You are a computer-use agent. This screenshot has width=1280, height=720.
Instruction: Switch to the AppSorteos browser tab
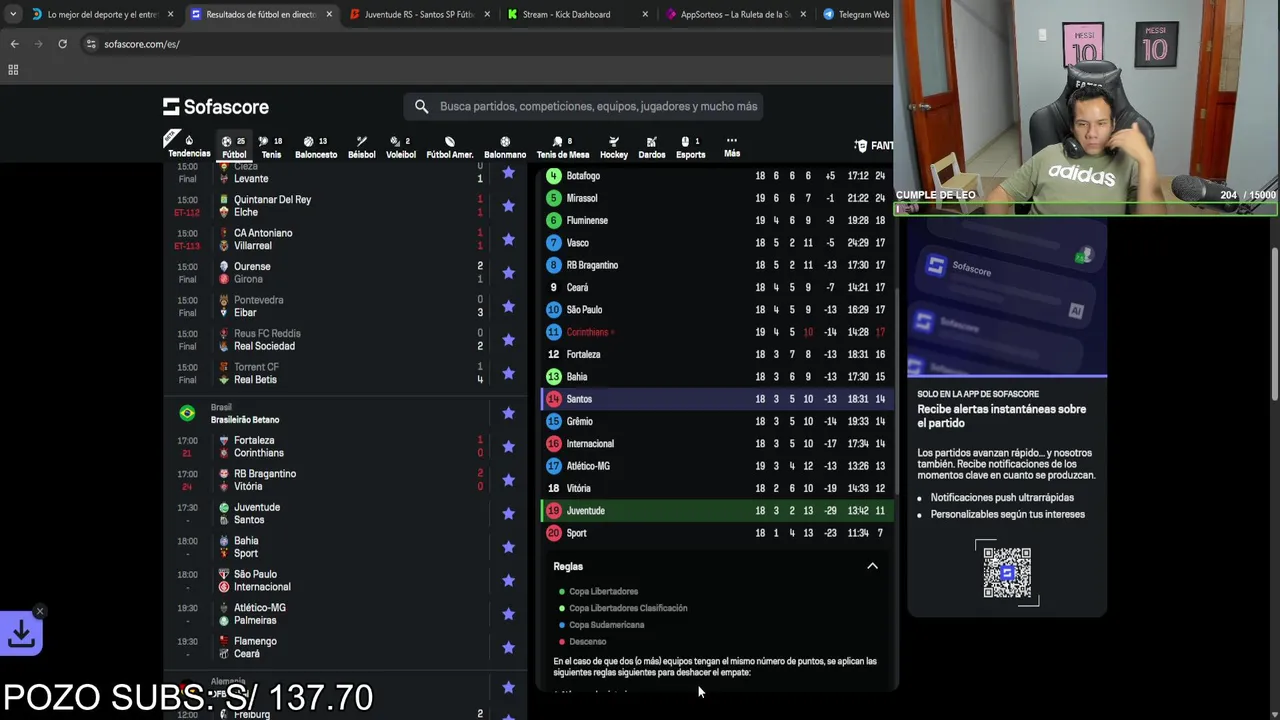coord(735,14)
